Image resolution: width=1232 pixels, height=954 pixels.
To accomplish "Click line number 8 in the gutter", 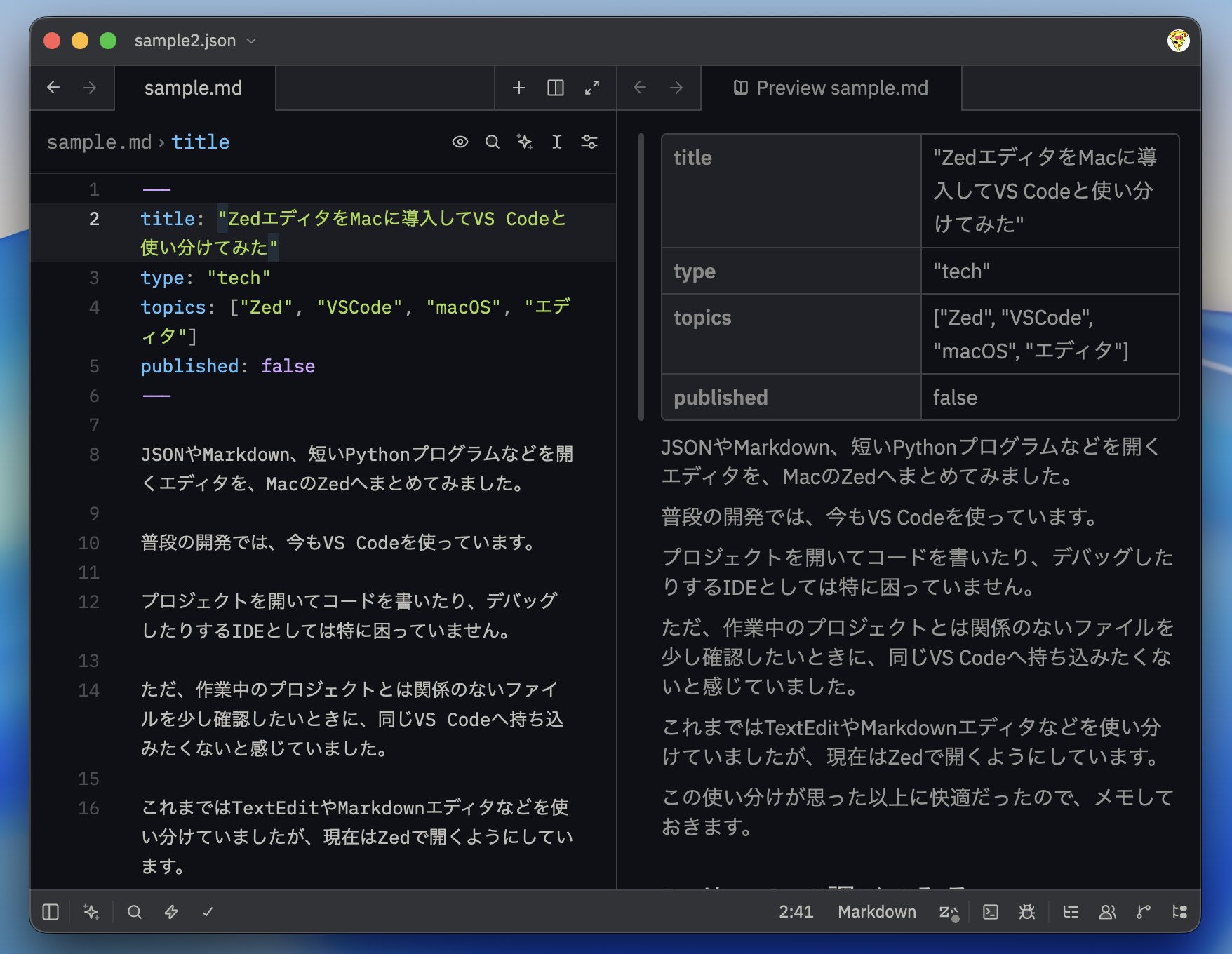I will [94, 455].
